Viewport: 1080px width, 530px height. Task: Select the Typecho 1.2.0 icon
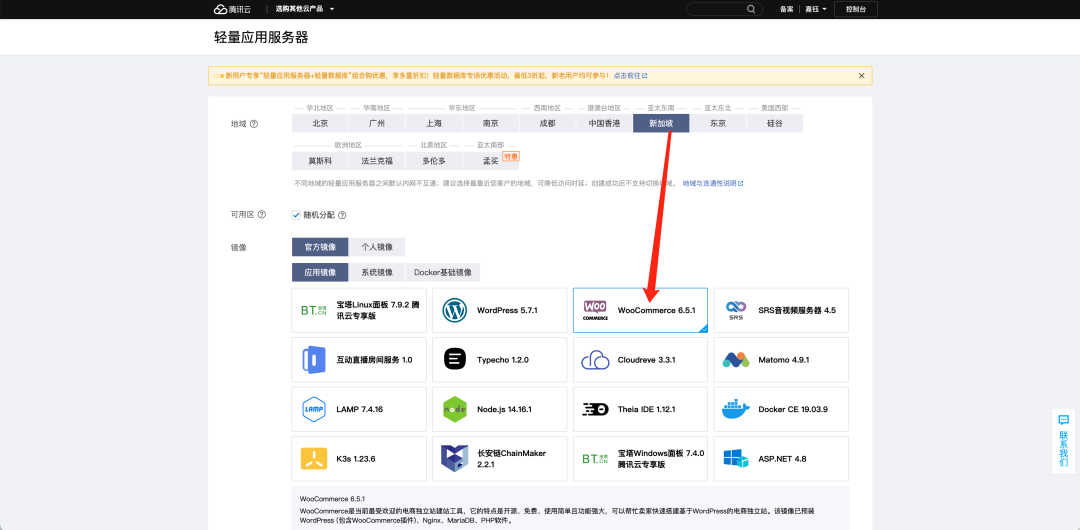[455, 360]
